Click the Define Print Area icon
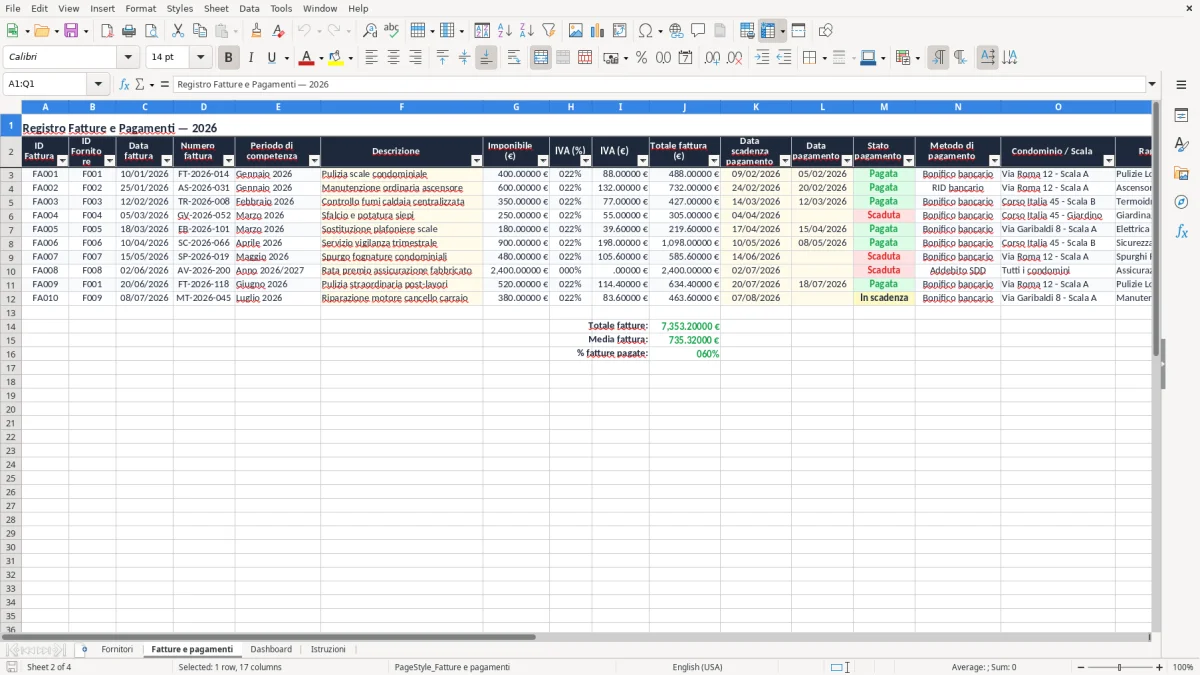 pos(747,31)
